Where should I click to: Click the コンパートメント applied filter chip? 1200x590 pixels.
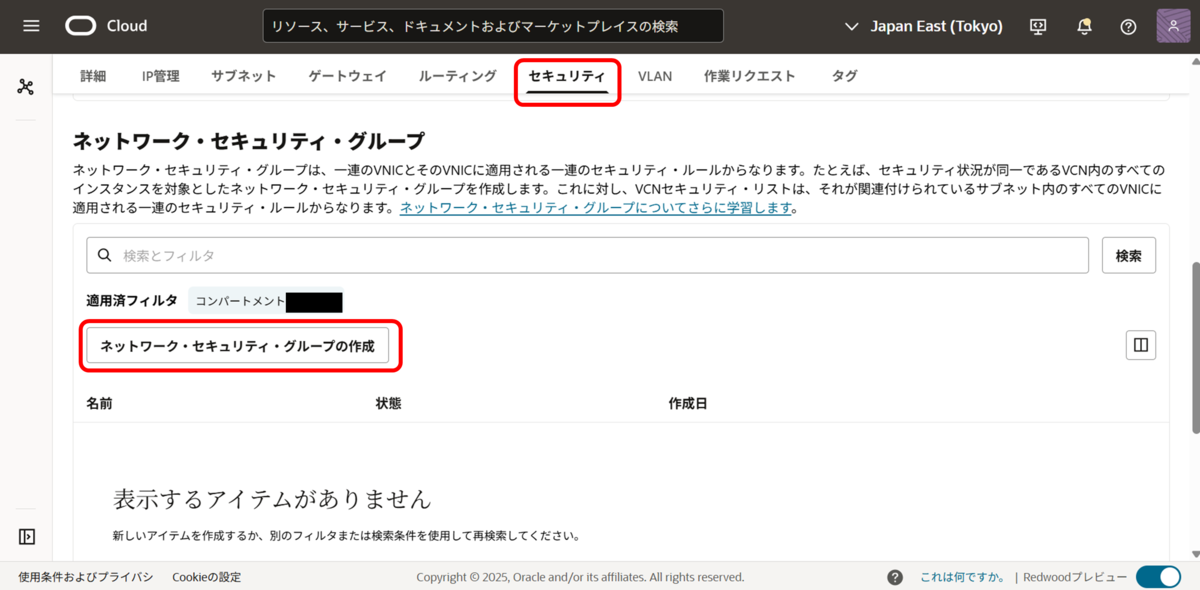point(266,301)
